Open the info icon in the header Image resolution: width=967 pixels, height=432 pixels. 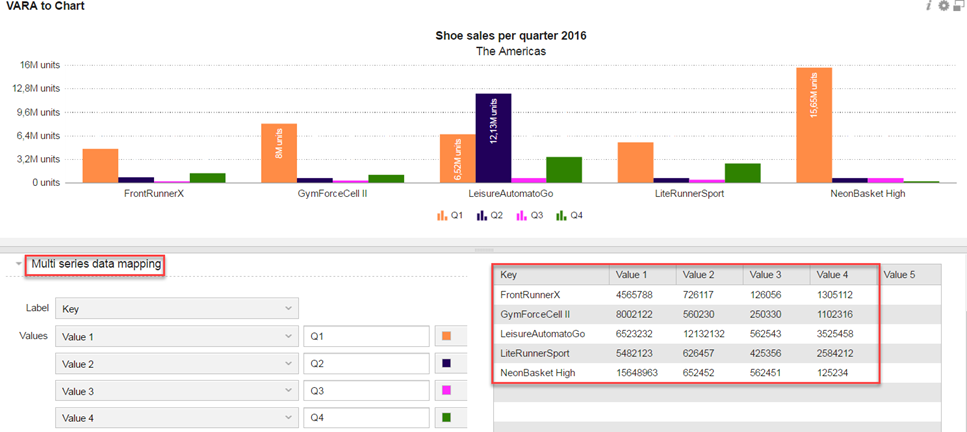click(x=929, y=6)
